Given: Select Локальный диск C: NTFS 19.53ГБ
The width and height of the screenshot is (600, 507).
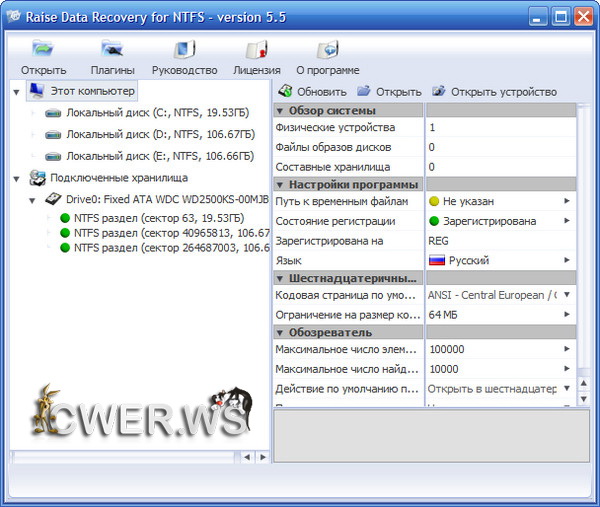Looking at the screenshot, I should pos(158,113).
